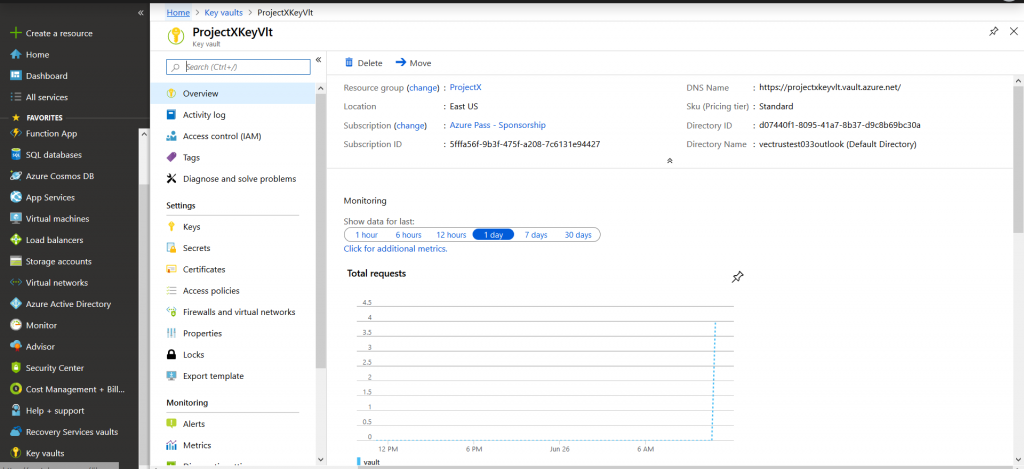This screenshot has height=469, width=1024.
Task: Click for additional metrics link
Action: [x=396, y=249]
